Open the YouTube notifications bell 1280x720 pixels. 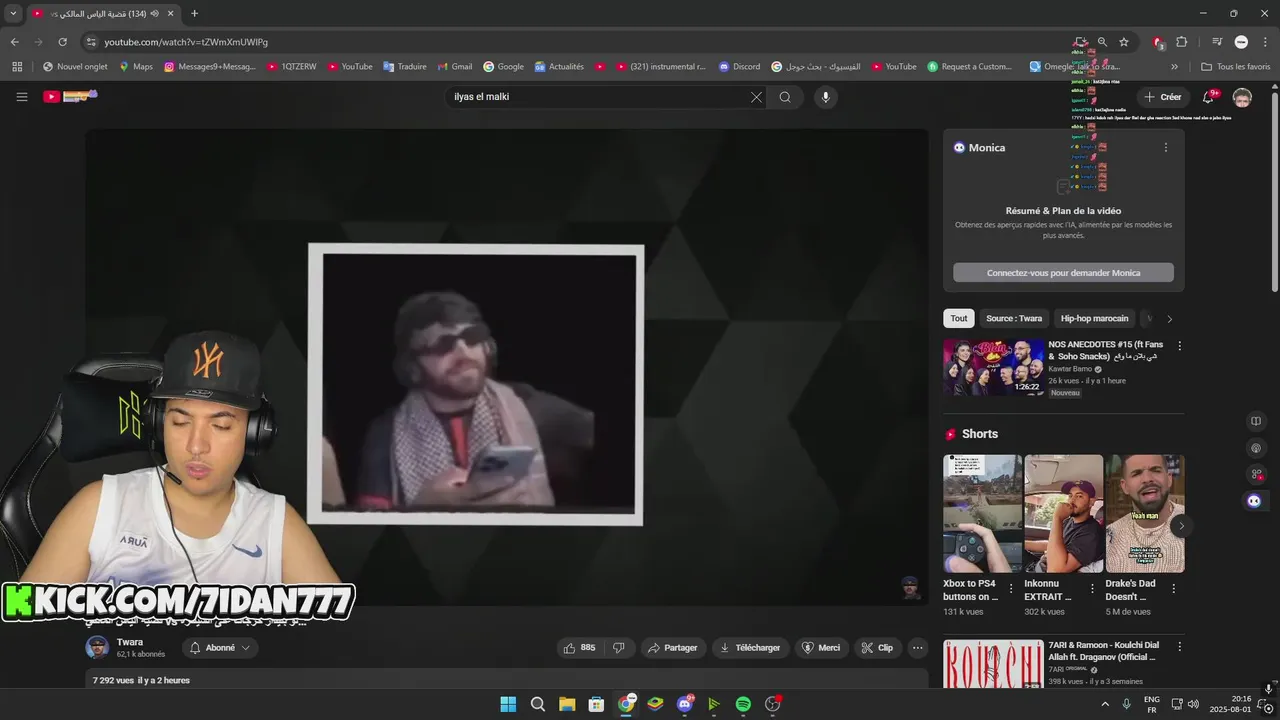pos(1208,97)
